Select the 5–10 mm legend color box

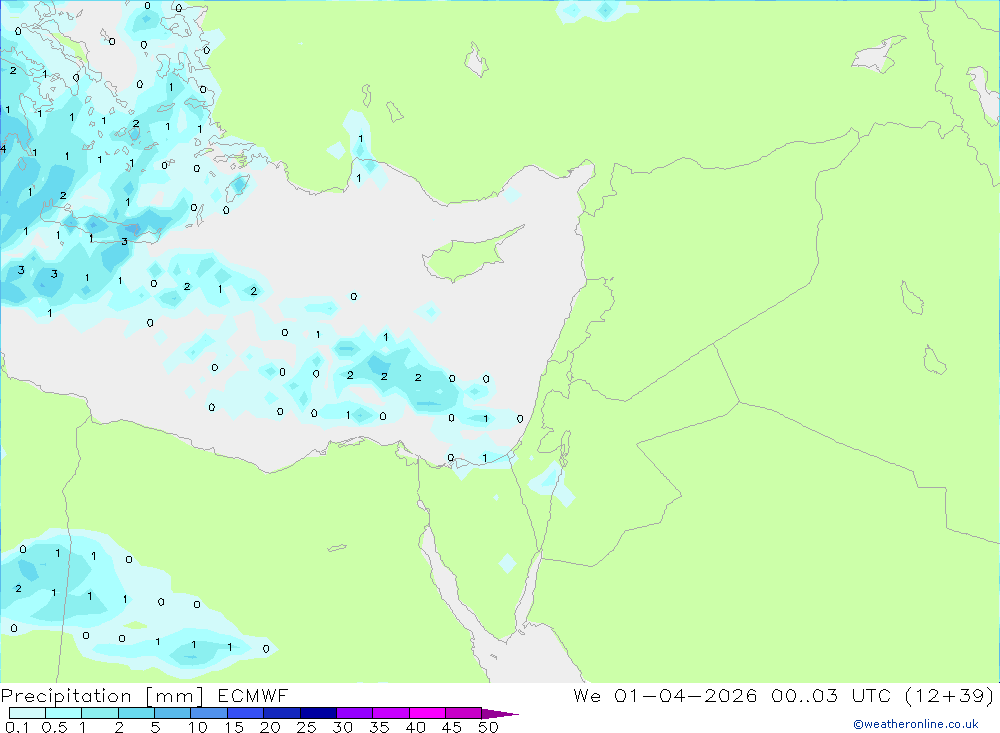173,713
